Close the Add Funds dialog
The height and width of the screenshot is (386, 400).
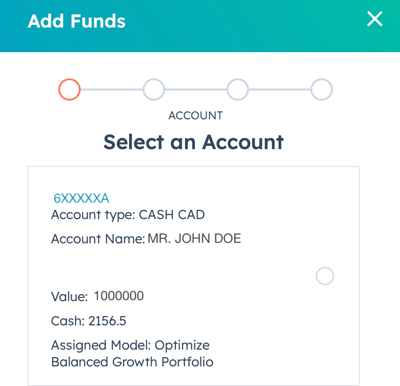tap(375, 19)
